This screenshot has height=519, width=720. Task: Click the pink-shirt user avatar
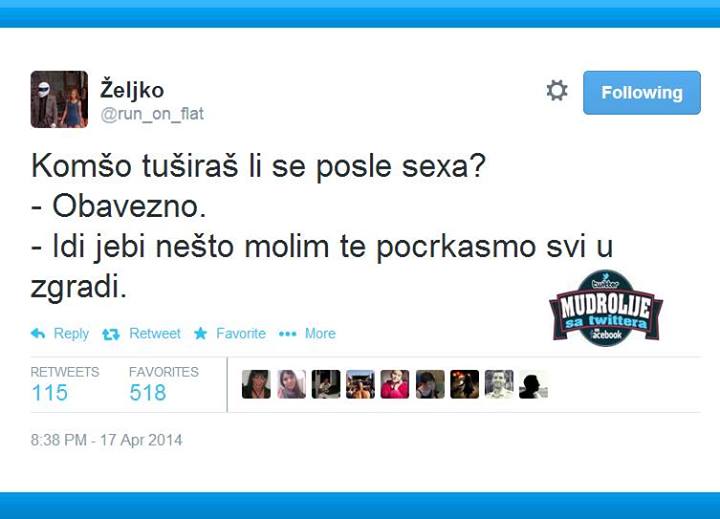pos(395,384)
